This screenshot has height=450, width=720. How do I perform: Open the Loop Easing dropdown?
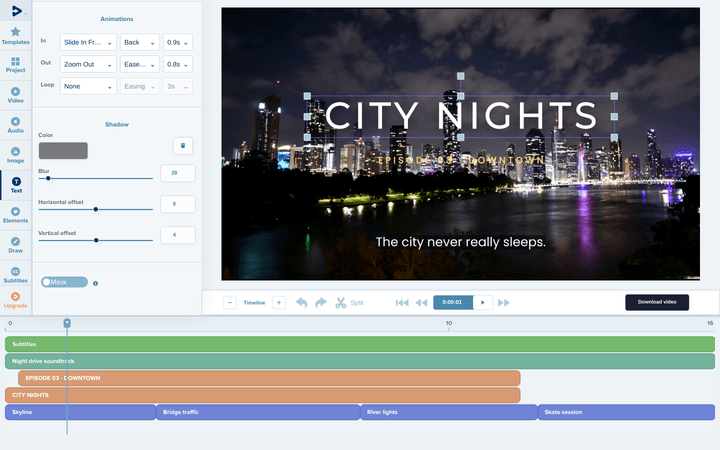[x=140, y=86]
